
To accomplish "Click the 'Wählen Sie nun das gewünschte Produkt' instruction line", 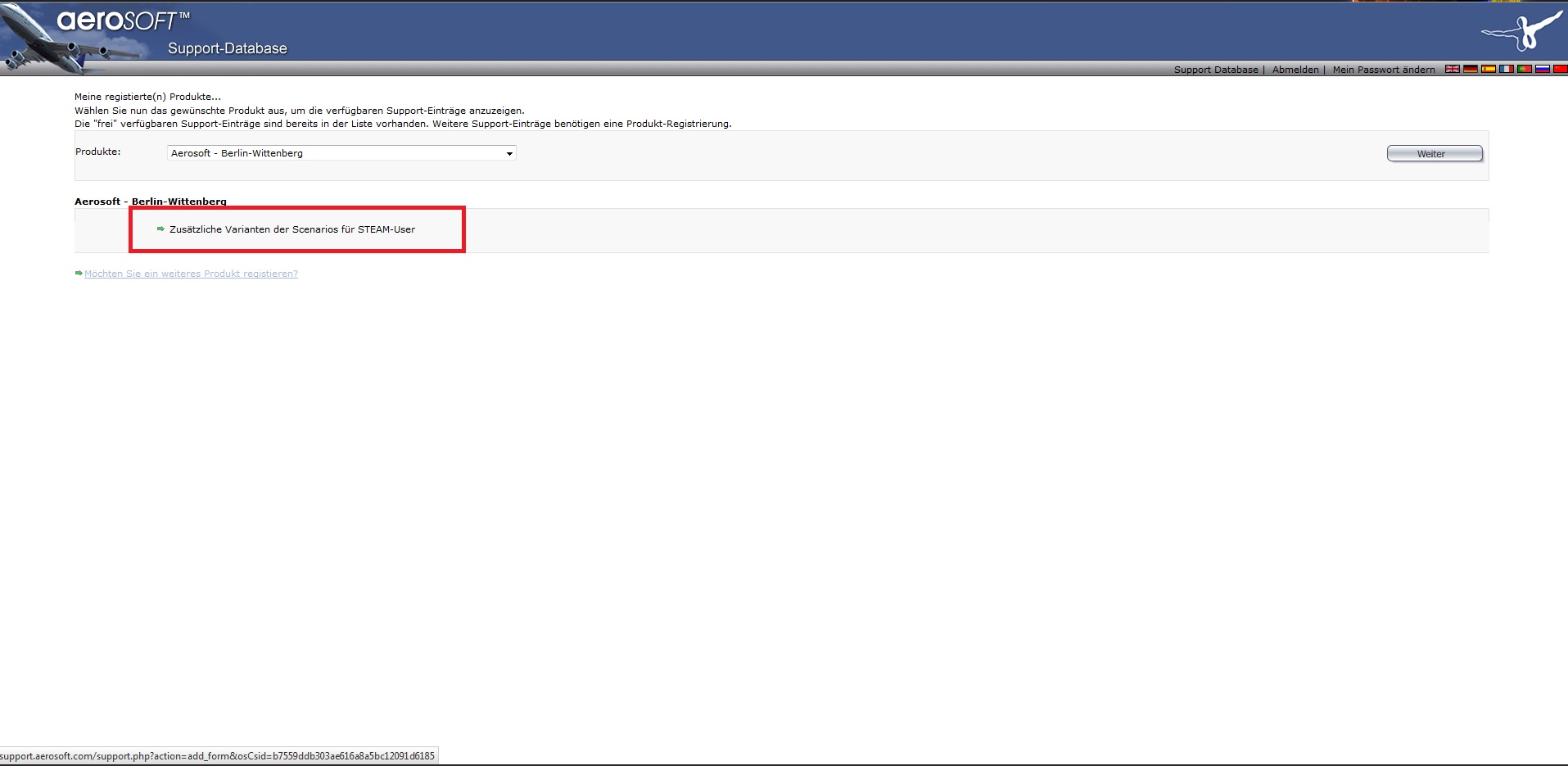I will click(300, 111).
